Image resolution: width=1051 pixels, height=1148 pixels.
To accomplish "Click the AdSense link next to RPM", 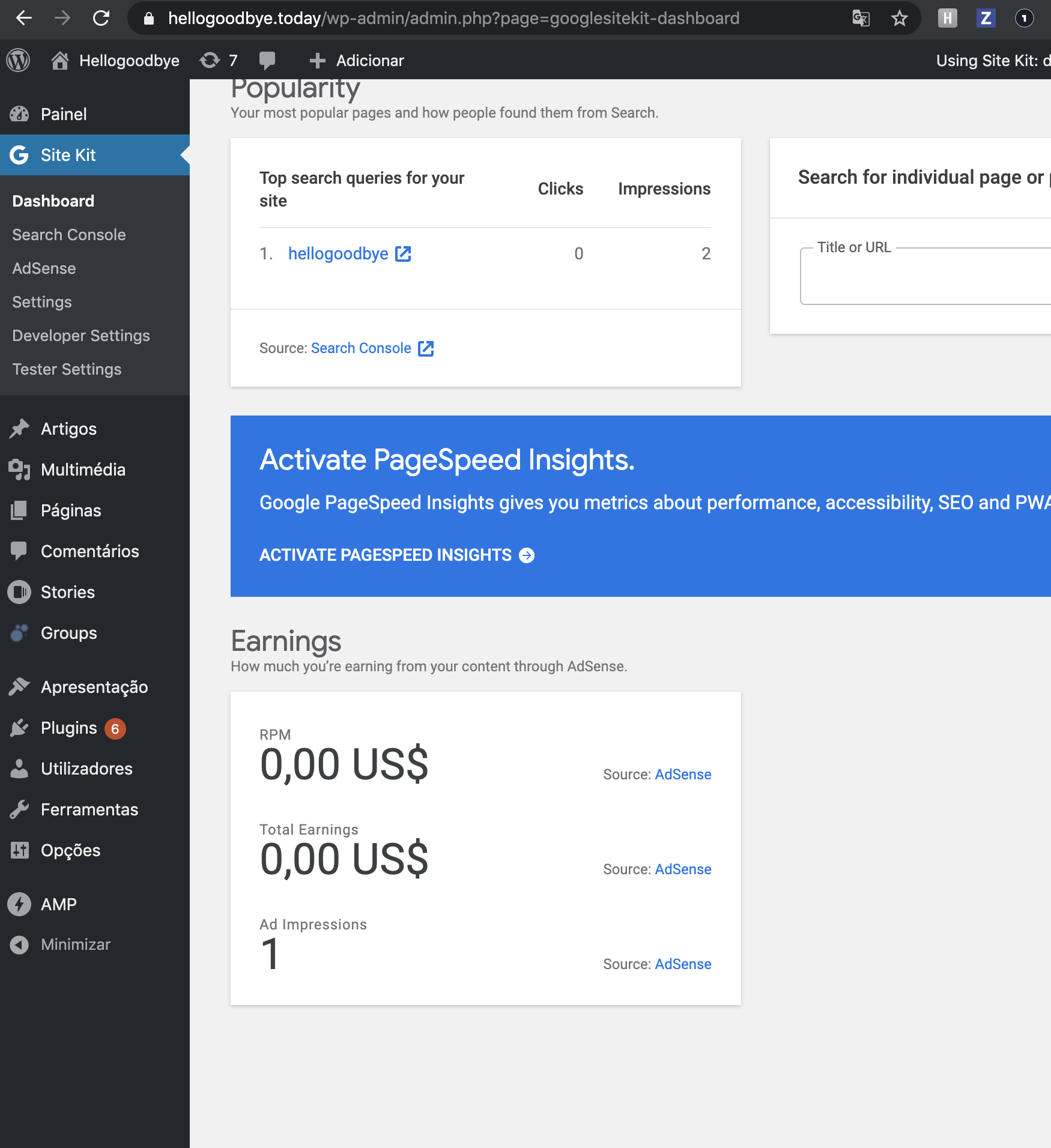I will [x=682, y=774].
